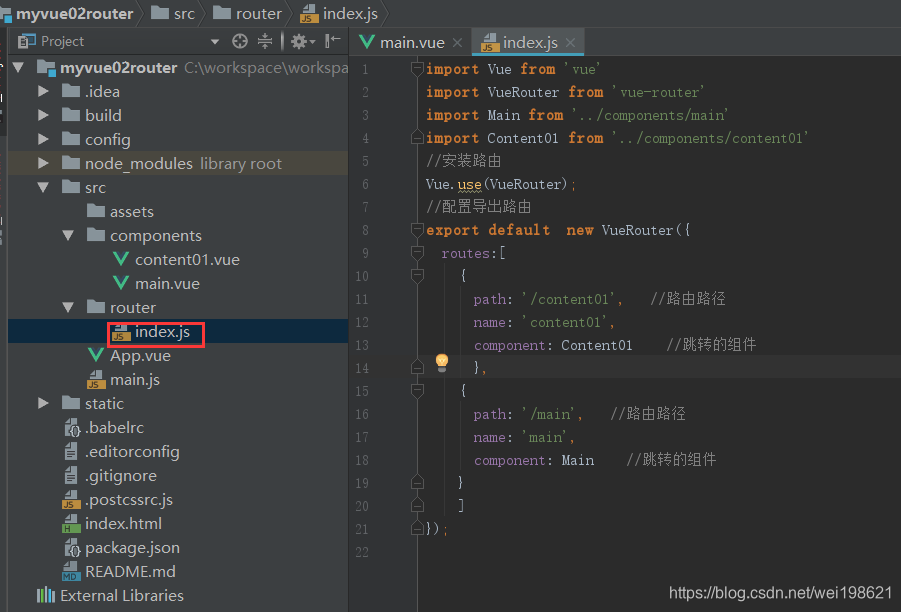Open README.md in the project tree
This screenshot has height=612, width=901.
tap(130, 572)
